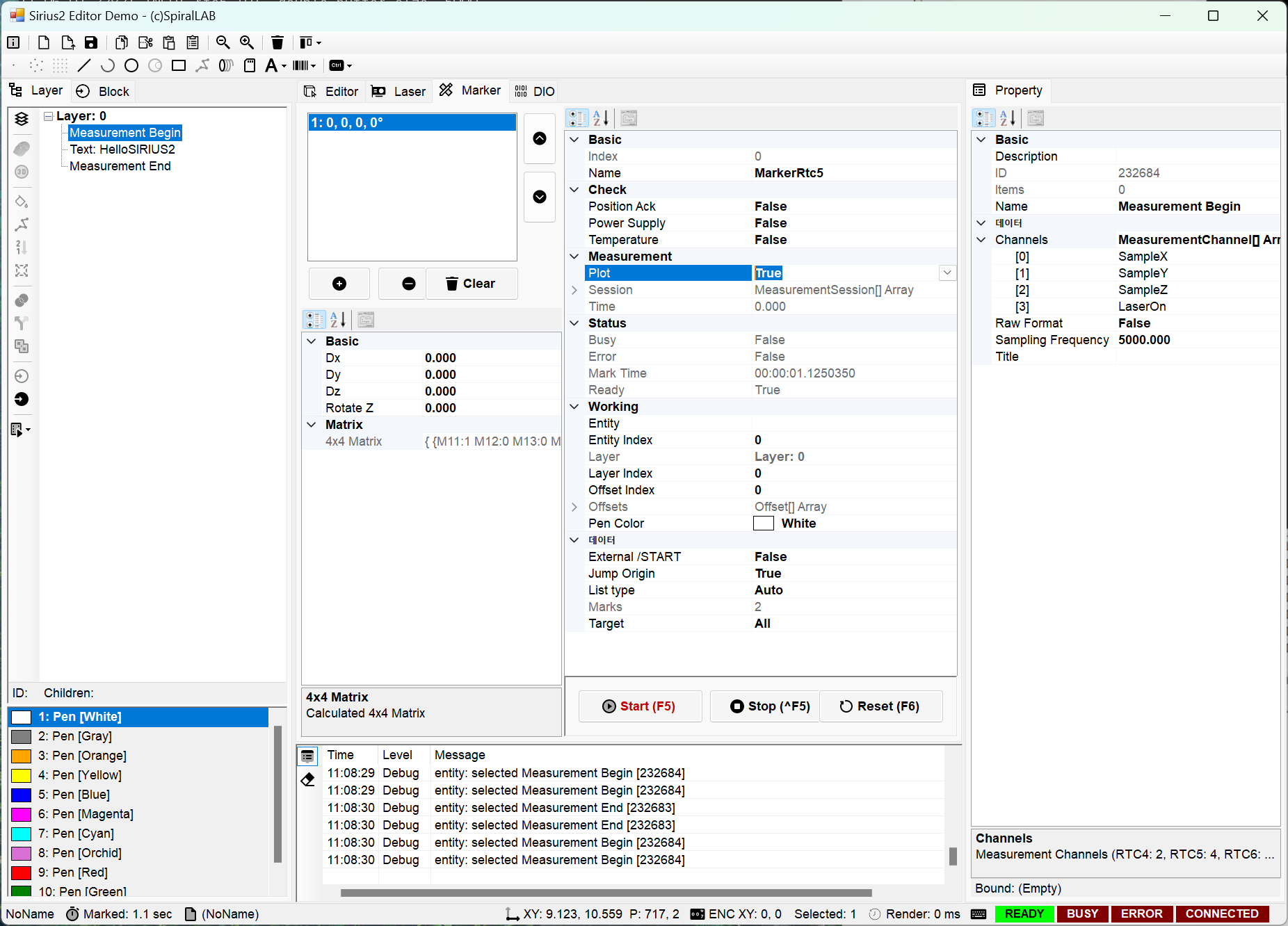
Task: Switch to the Layer tab
Action: (37, 90)
